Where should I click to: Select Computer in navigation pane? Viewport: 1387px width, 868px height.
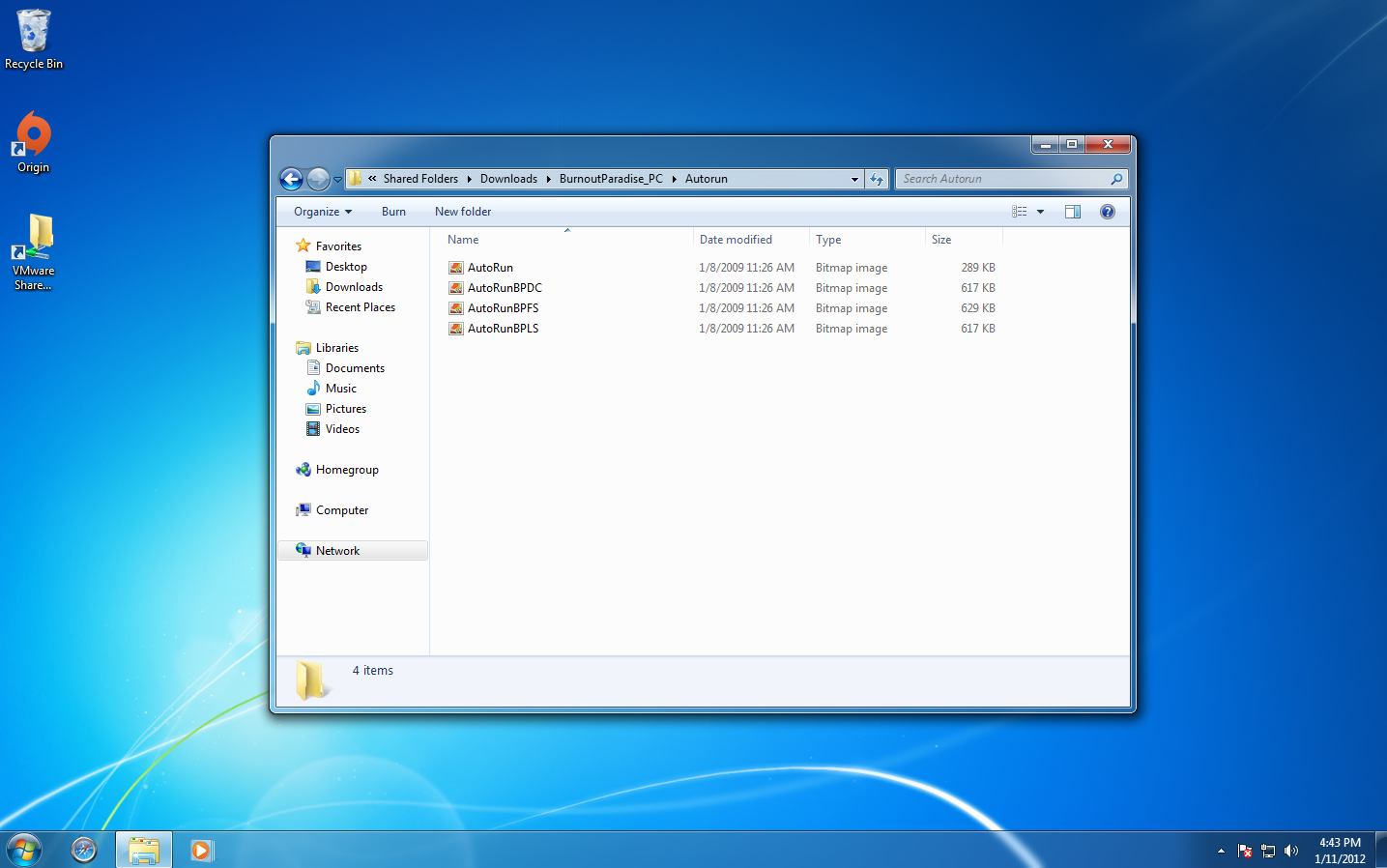coord(342,510)
